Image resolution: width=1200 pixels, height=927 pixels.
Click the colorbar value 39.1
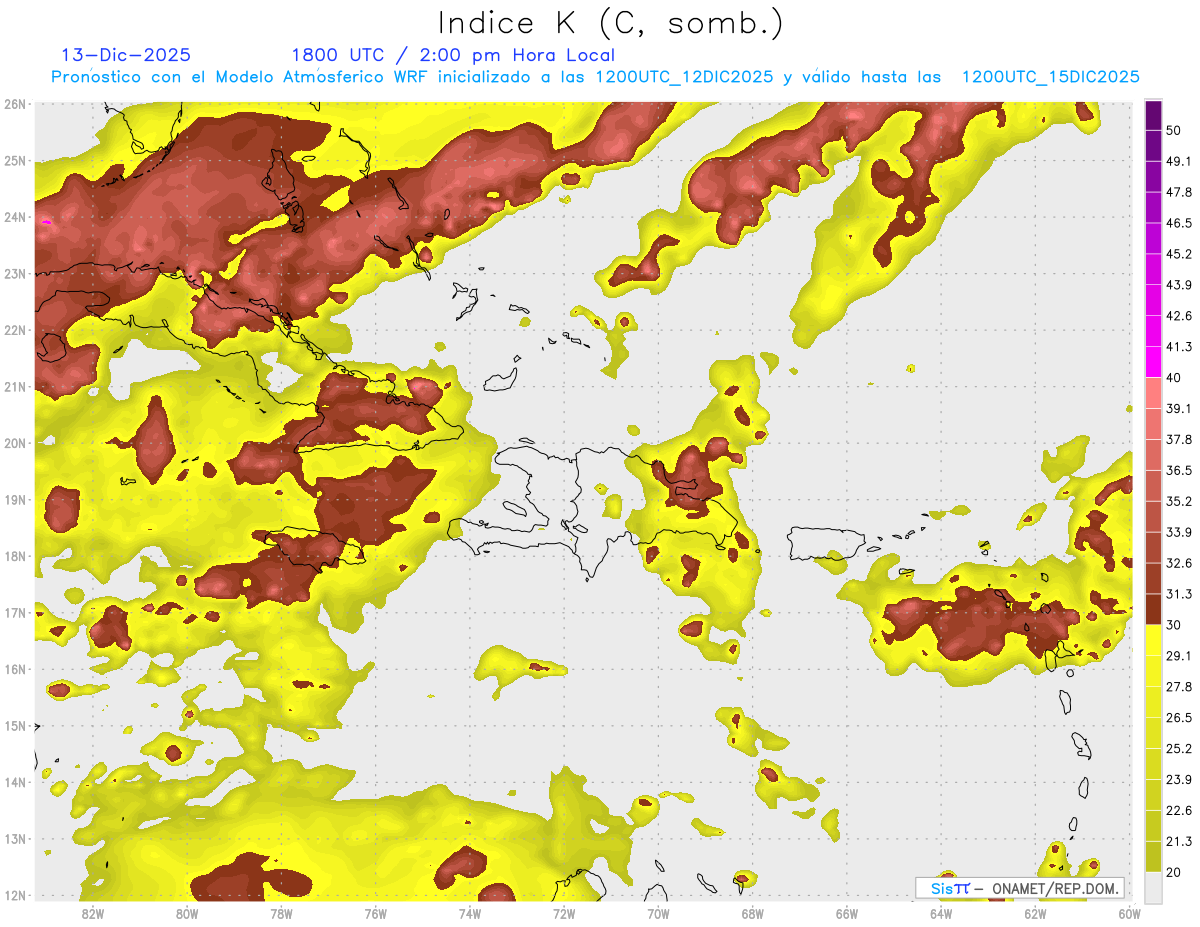(1179, 408)
